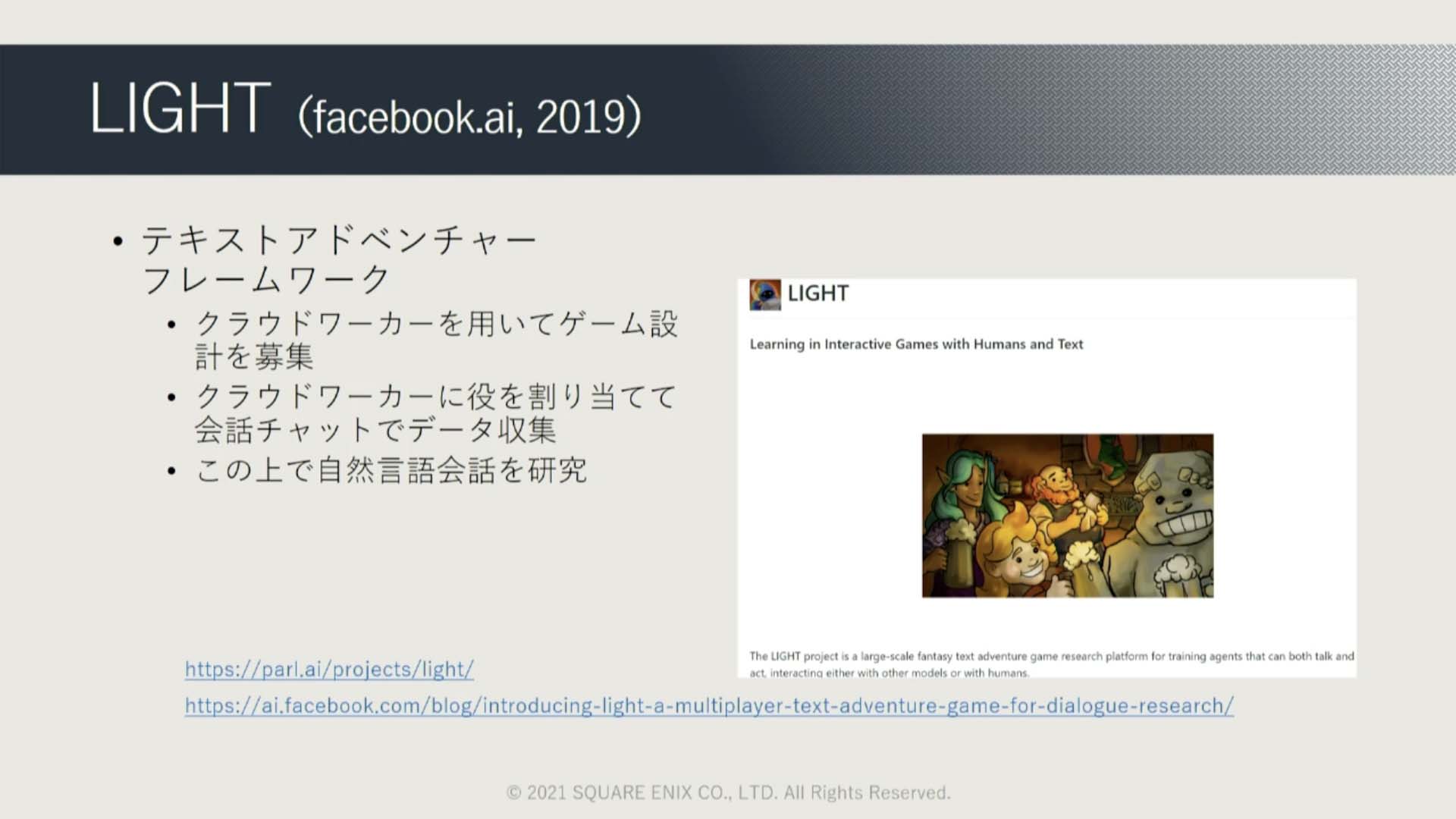Viewport: 1456px width, 819px height.
Task: Select the slide title 'LIGHT'
Action: point(180,108)
